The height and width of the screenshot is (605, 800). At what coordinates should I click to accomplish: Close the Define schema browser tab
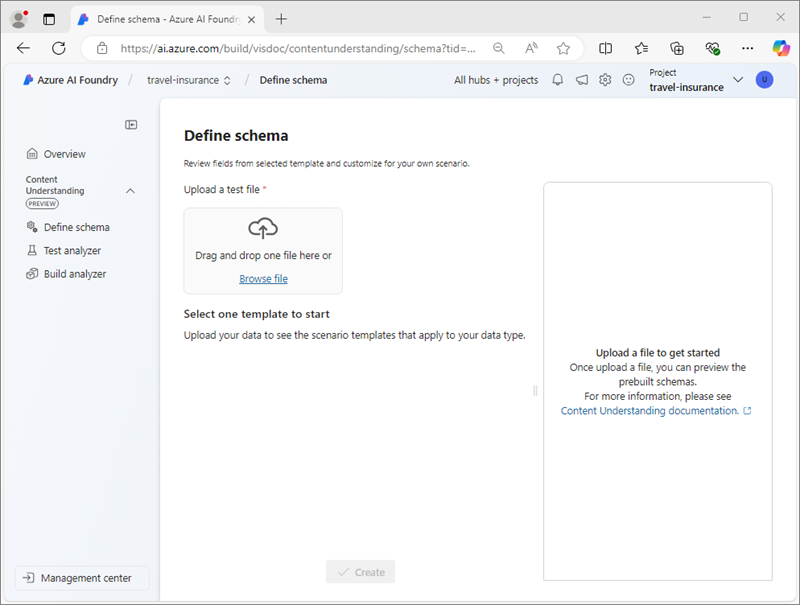252,19
